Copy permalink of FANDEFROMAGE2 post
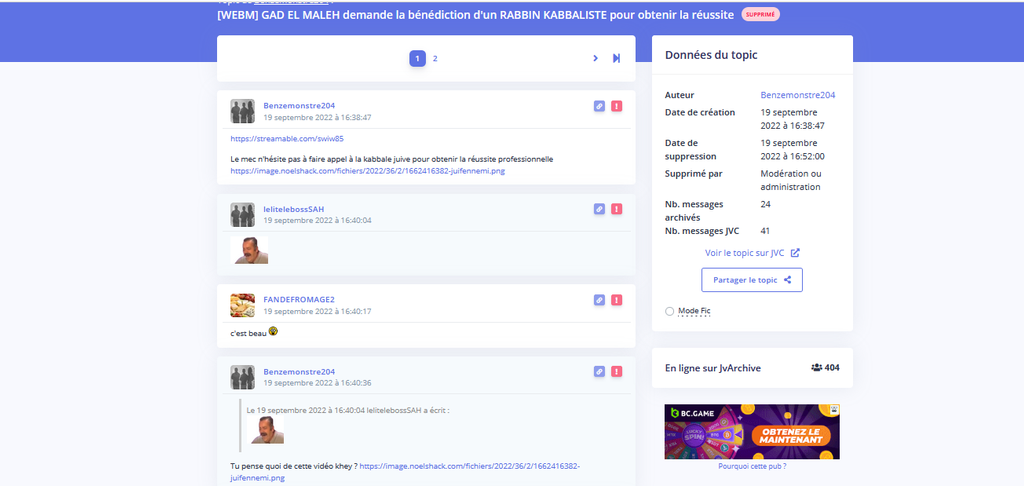Image resolution: width=1024 pixels, height=486 pixels. [599, 300]
